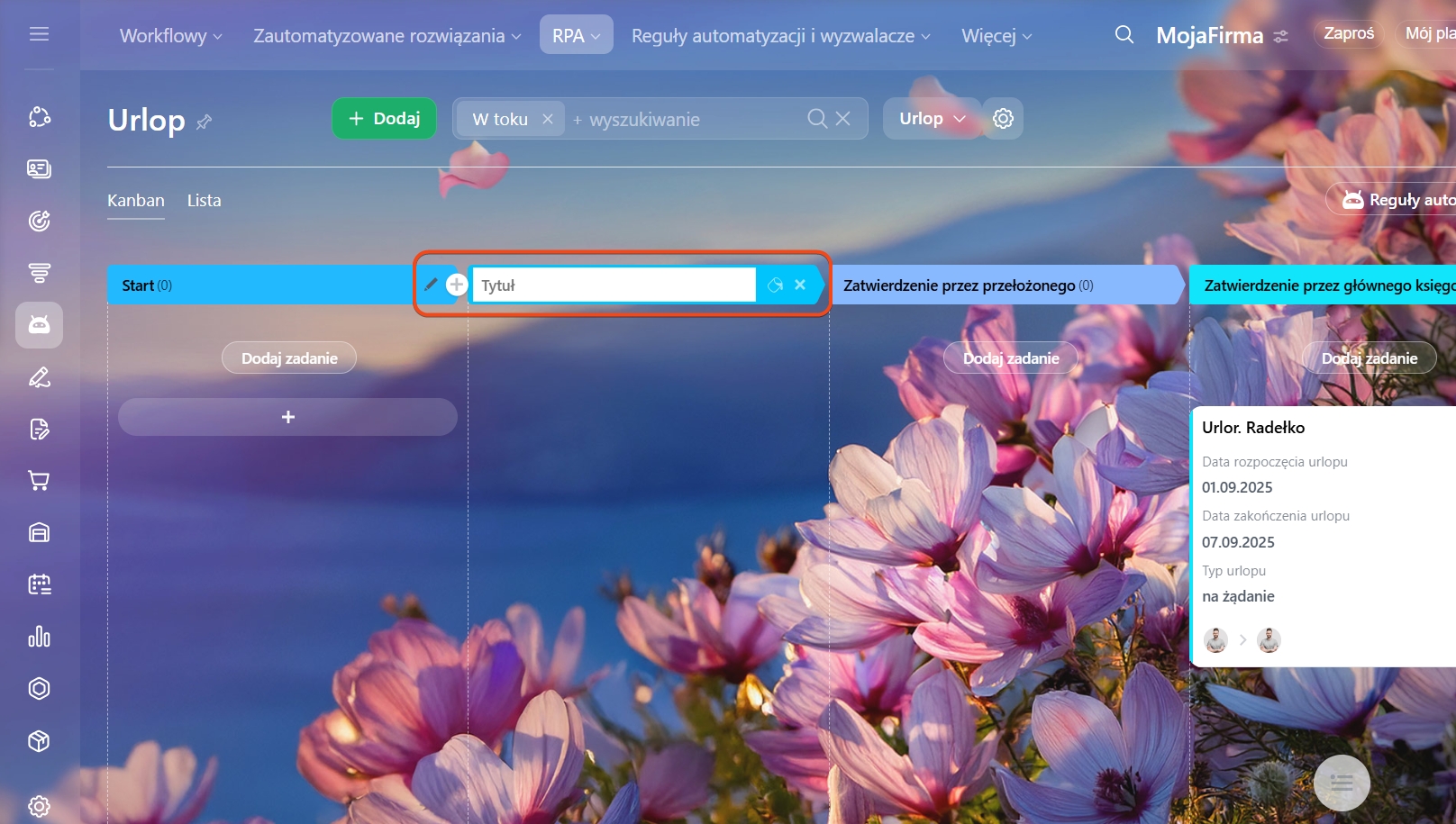Open the hexagon icon in sidebar
Viewport: 1456px width, 824px height.
39,689
